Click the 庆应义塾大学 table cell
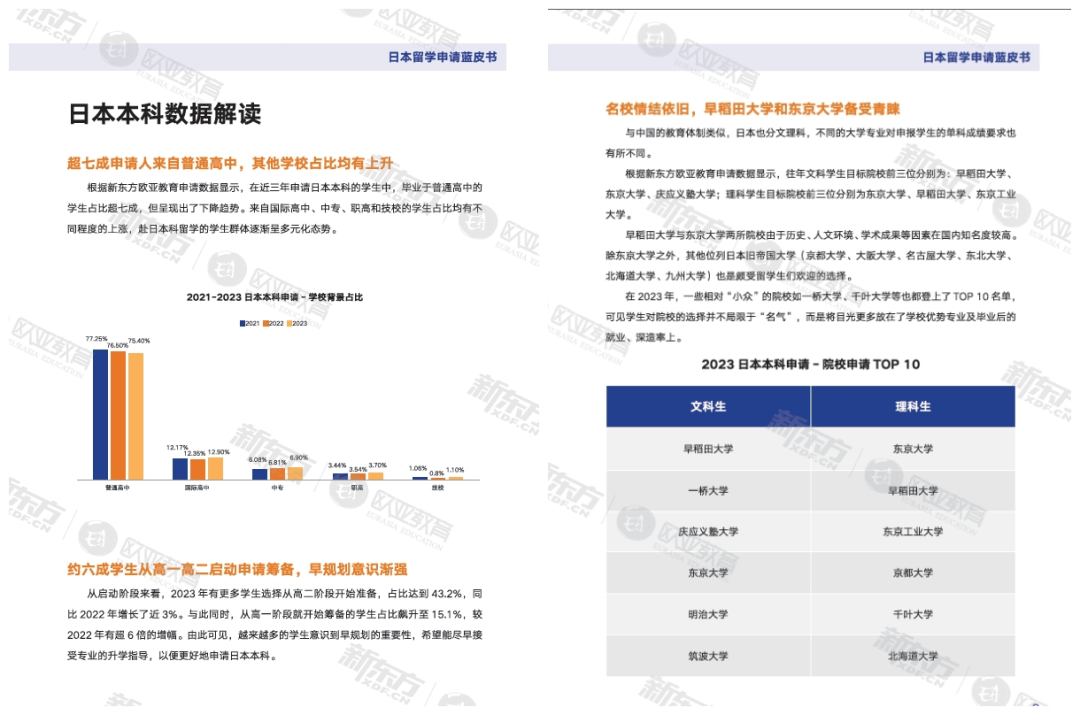The width and height of the screenshot is (1080, 715). (x=708, y=532)
